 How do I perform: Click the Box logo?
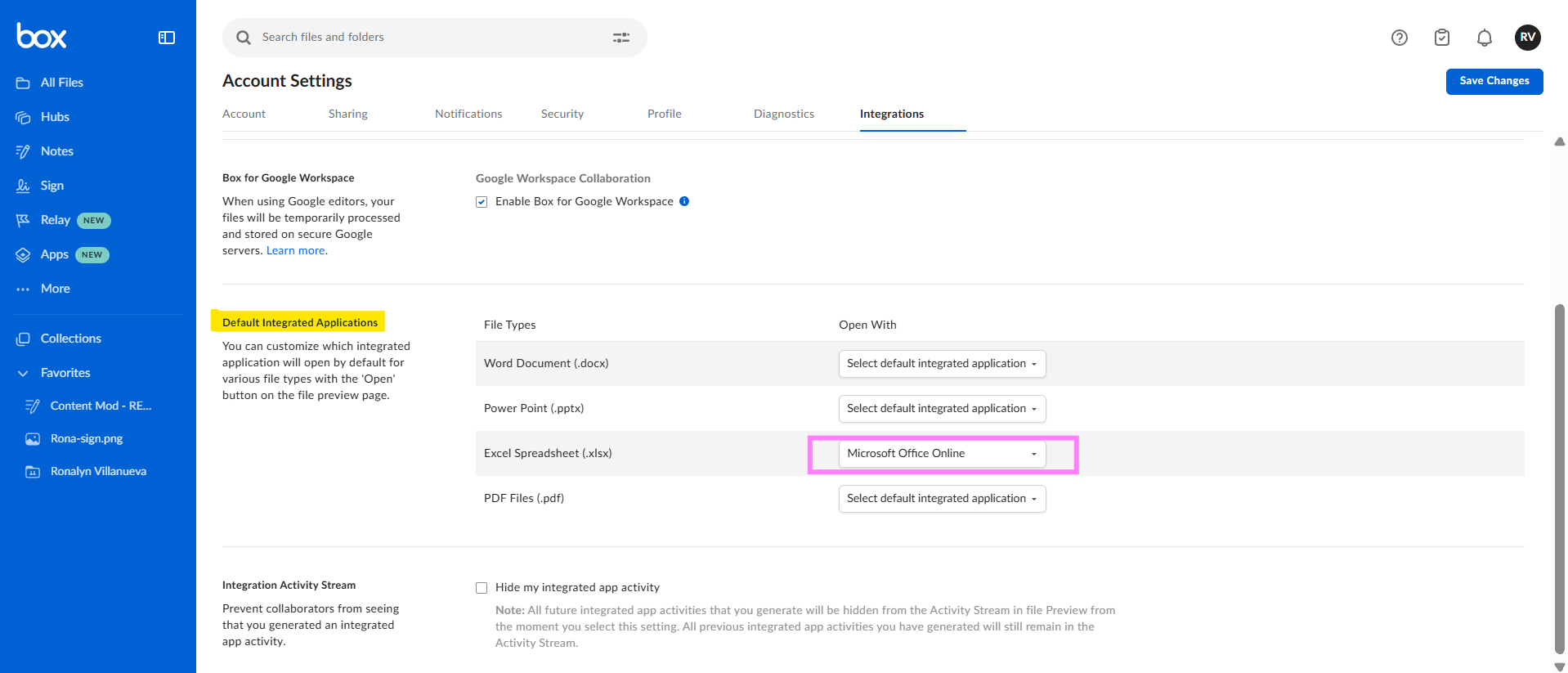(x=42, y=36)
